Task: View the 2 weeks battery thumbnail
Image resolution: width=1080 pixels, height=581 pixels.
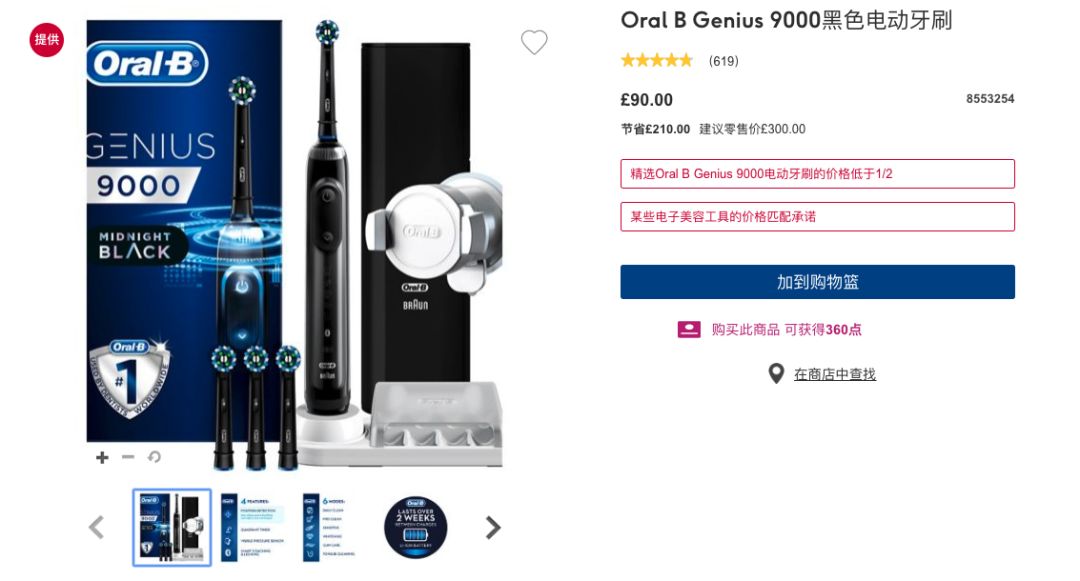Action: pos(415,527)
